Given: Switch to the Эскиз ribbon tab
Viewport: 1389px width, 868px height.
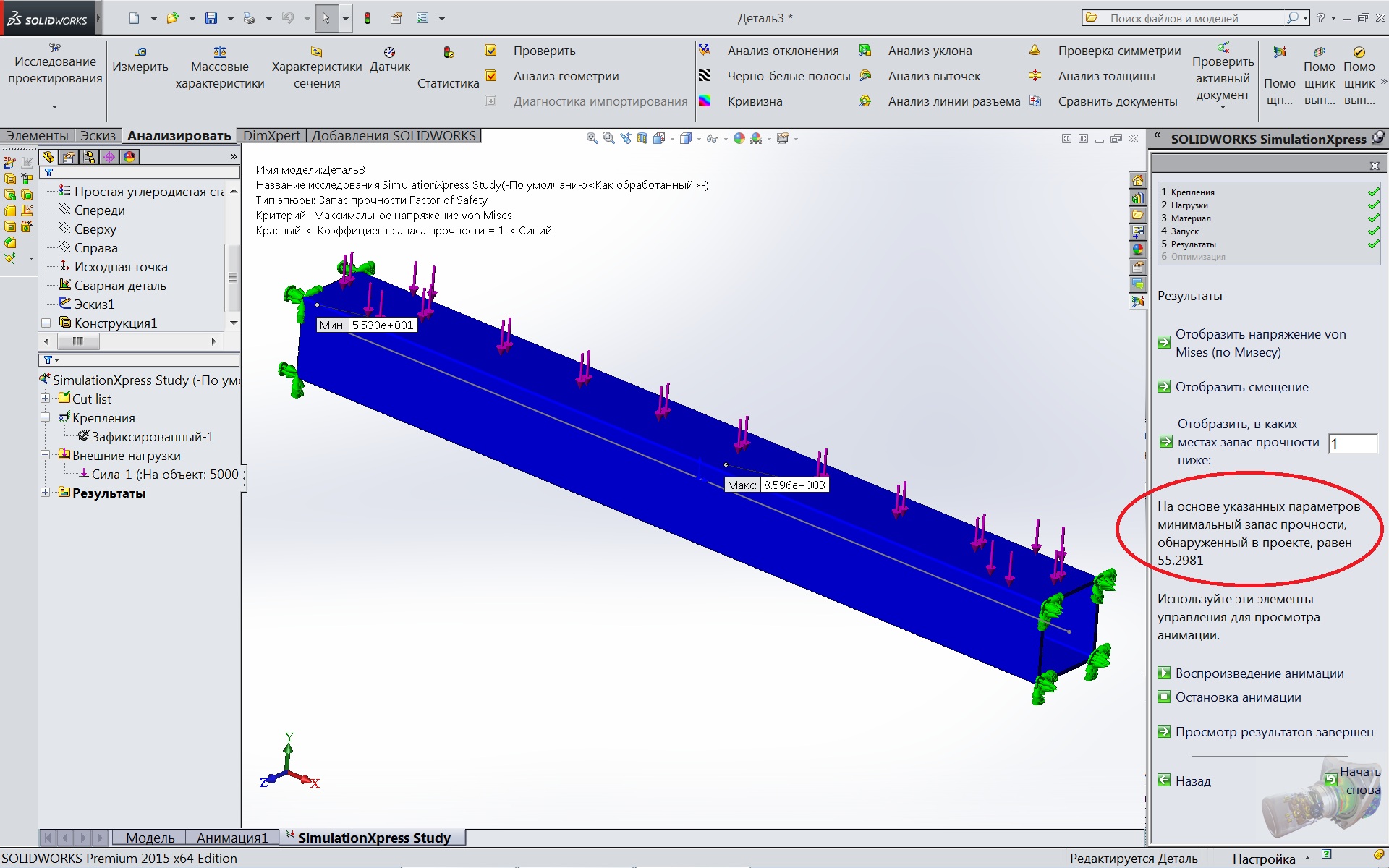Looking at the screenshot, I should click(x=98, y=136).
